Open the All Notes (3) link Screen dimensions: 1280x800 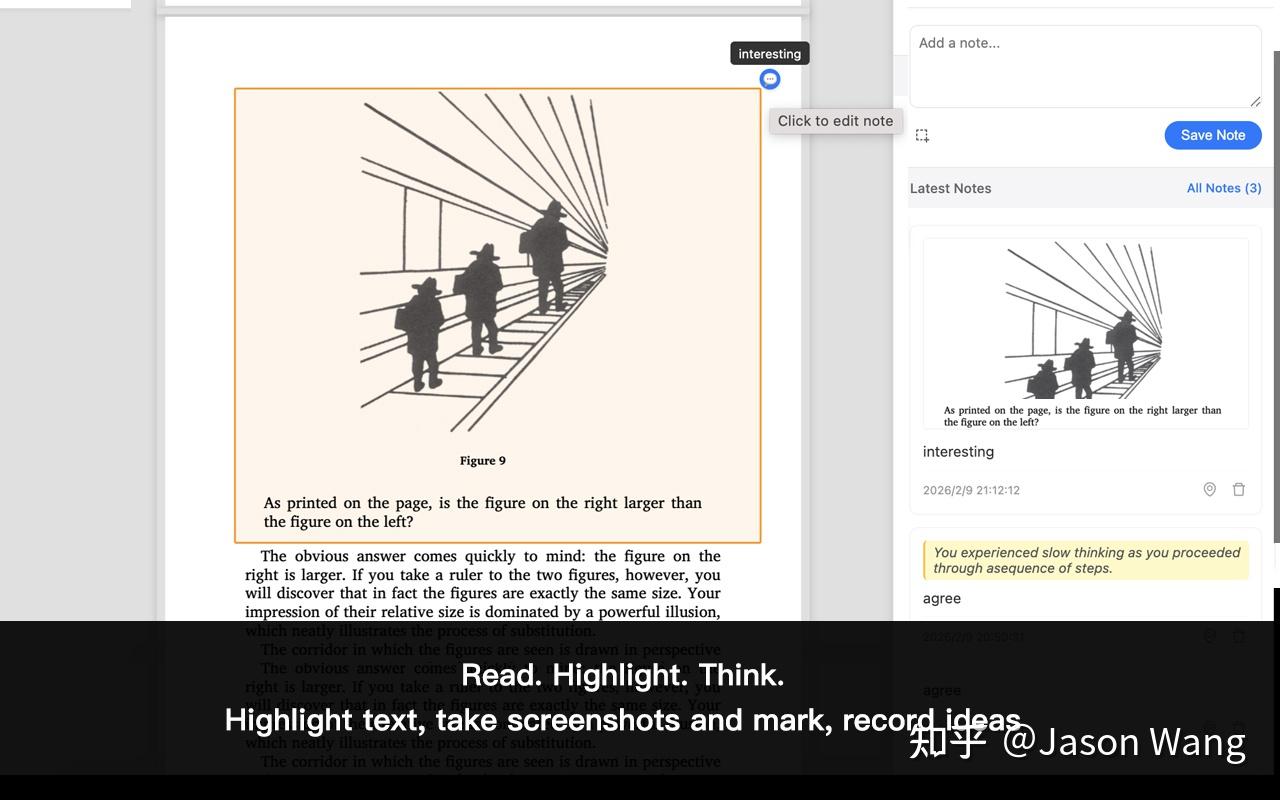(x=1224, y=188)
